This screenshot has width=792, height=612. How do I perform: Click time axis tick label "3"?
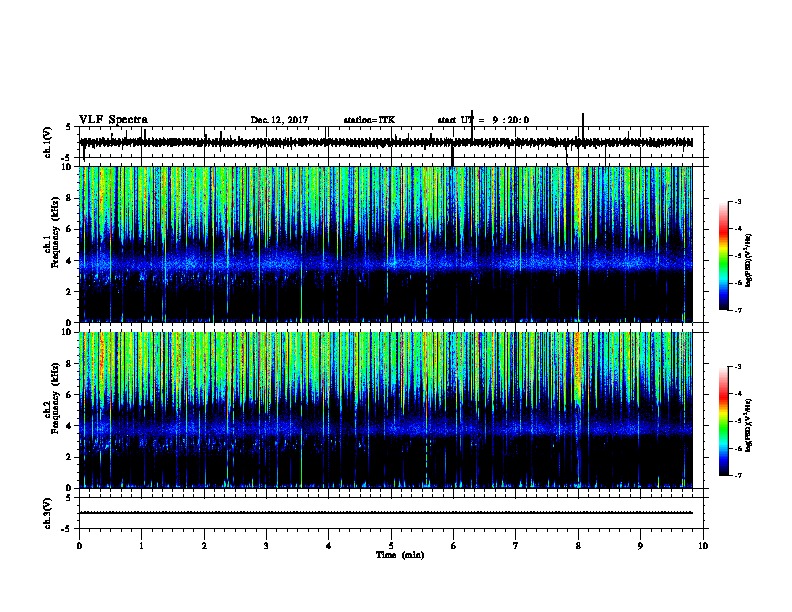(x=266, y=546)
